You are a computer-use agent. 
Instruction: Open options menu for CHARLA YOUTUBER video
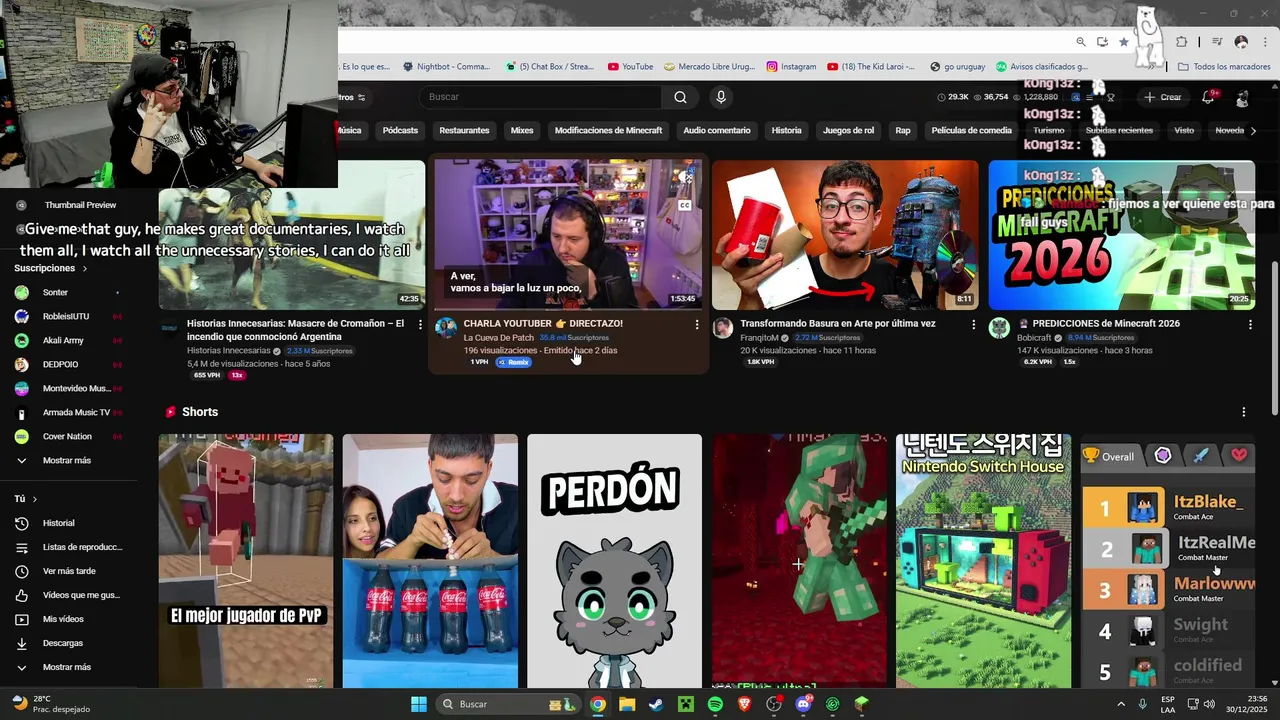(697, 324)
